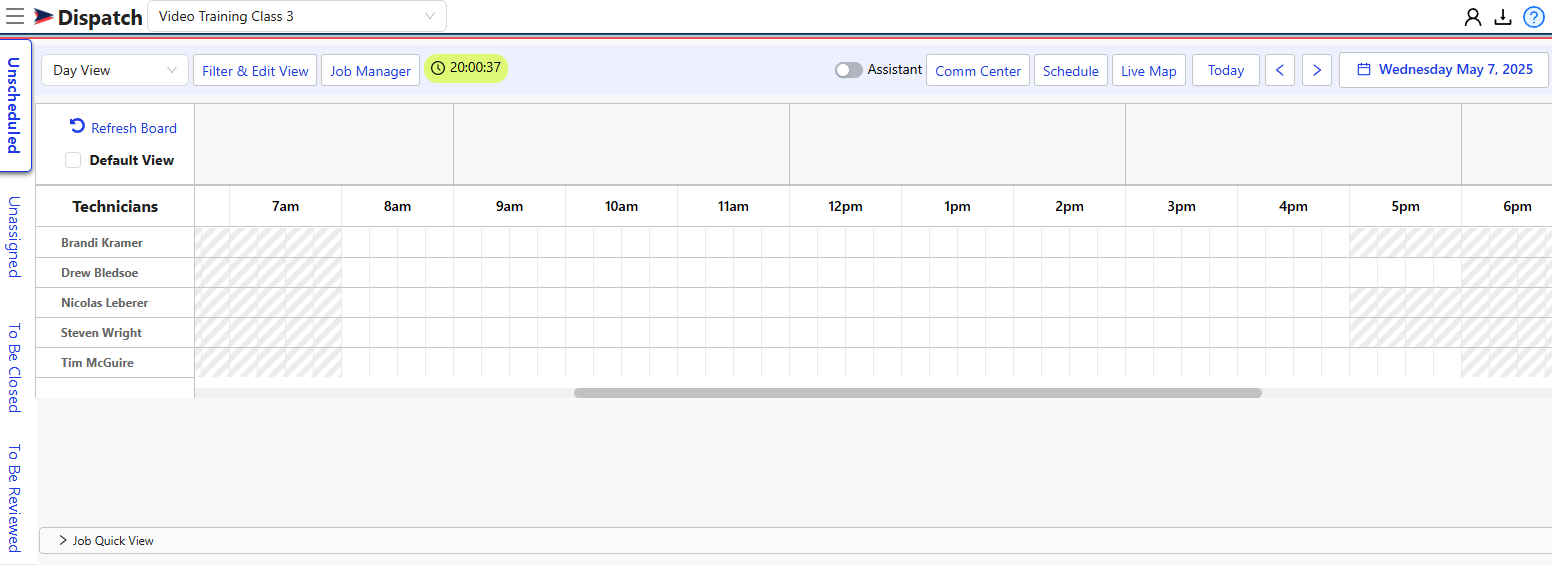This screenshot has height=571, width=1552.
Task: Open the Unassigned side tab
Action: tap(14, 237)
